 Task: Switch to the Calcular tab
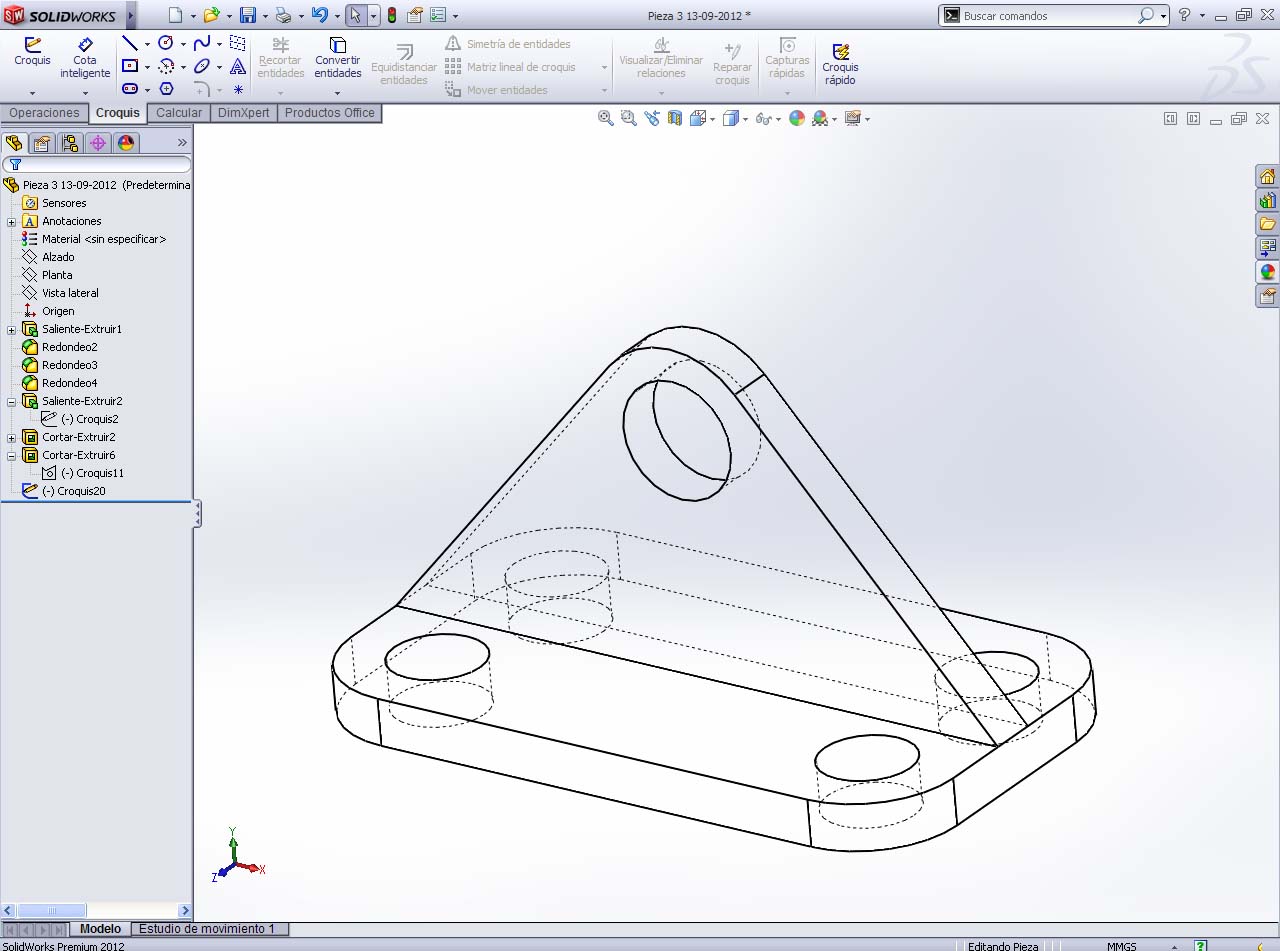coord(179,113)
